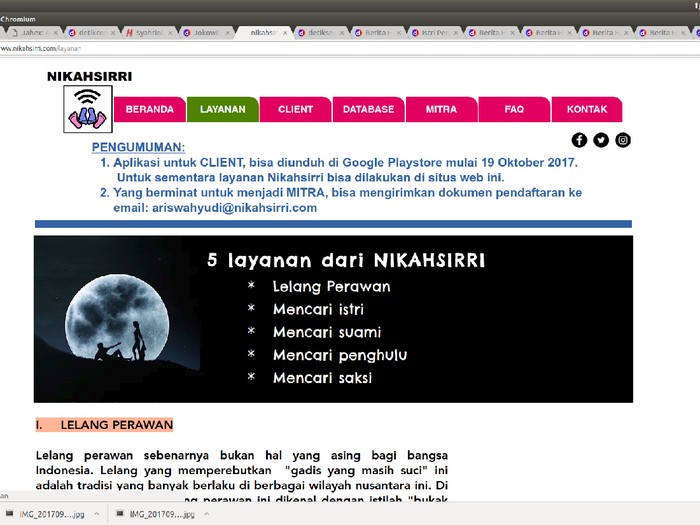Open the KONTAK navigation tab
Viewport: 700px width, 525px height.
[x=587, y=109]
